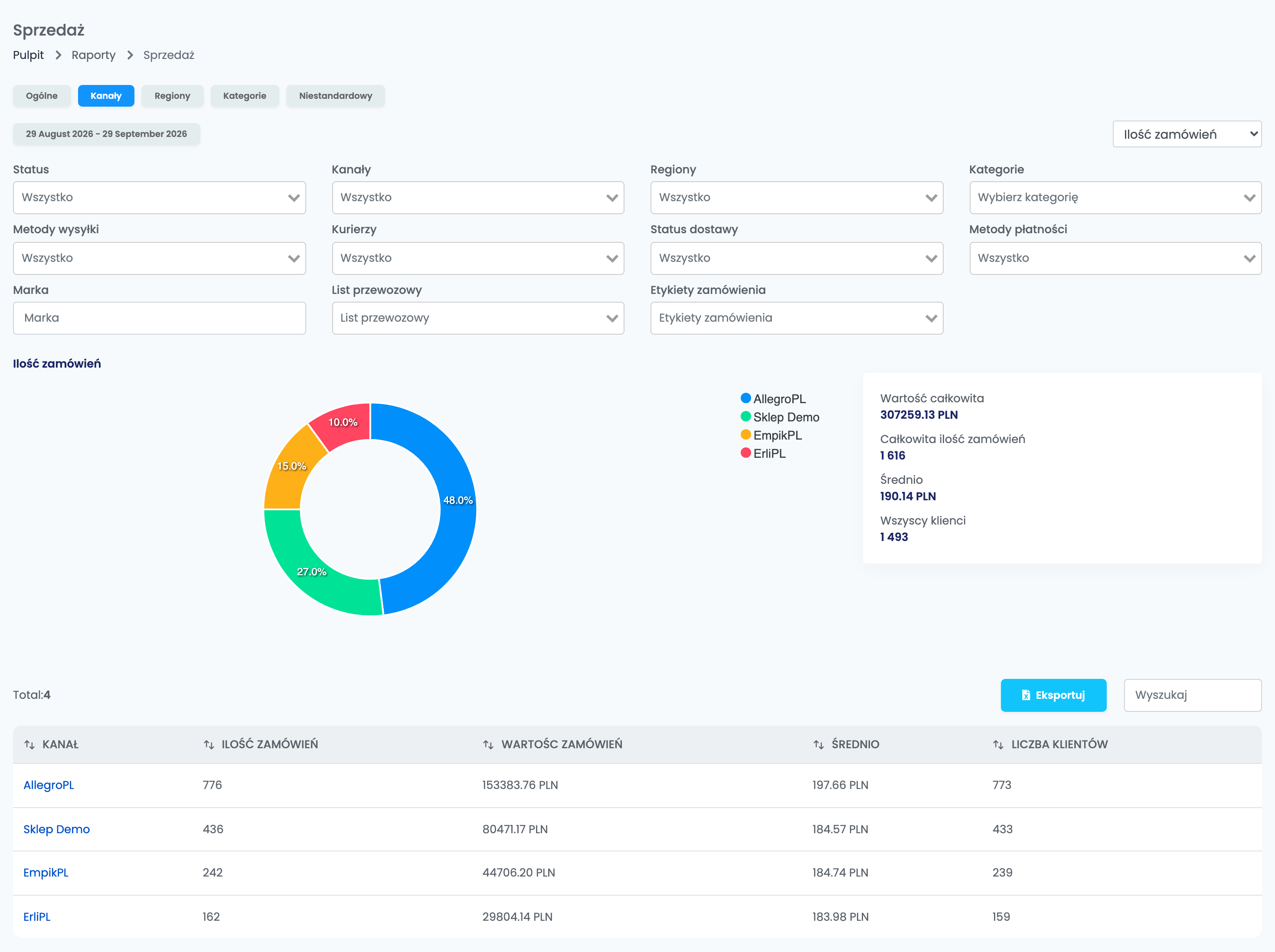Open the Status filter dropdown

(x=159, y=198)
